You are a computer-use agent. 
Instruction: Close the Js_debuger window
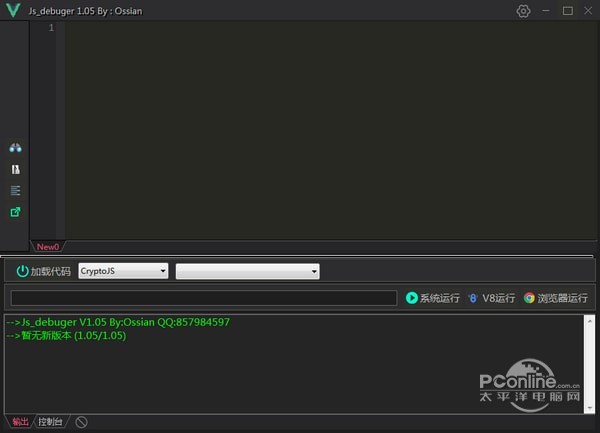[x=588, y=11]
